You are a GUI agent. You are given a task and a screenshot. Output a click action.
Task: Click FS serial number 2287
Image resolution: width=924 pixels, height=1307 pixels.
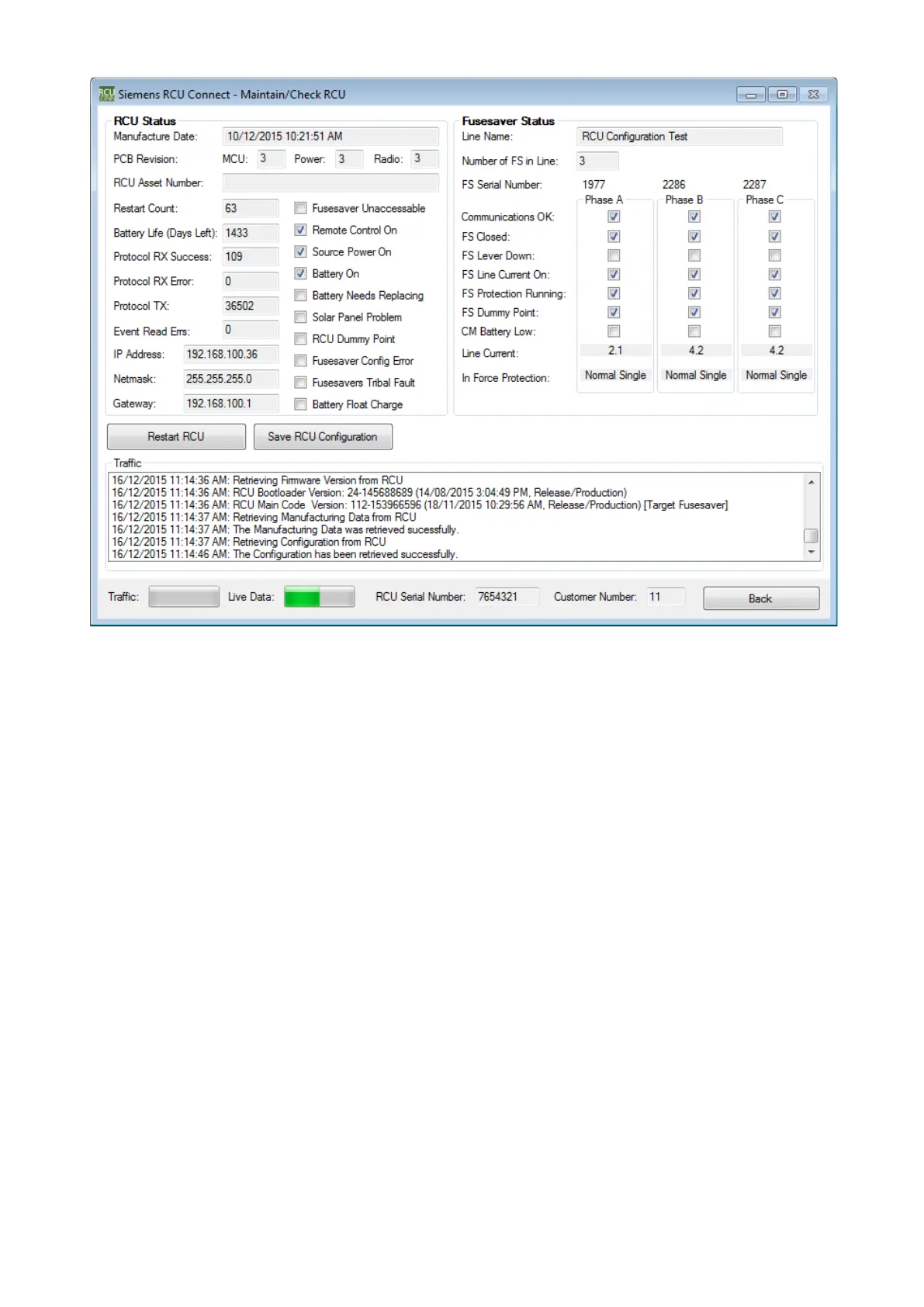[x=754, y=184]
